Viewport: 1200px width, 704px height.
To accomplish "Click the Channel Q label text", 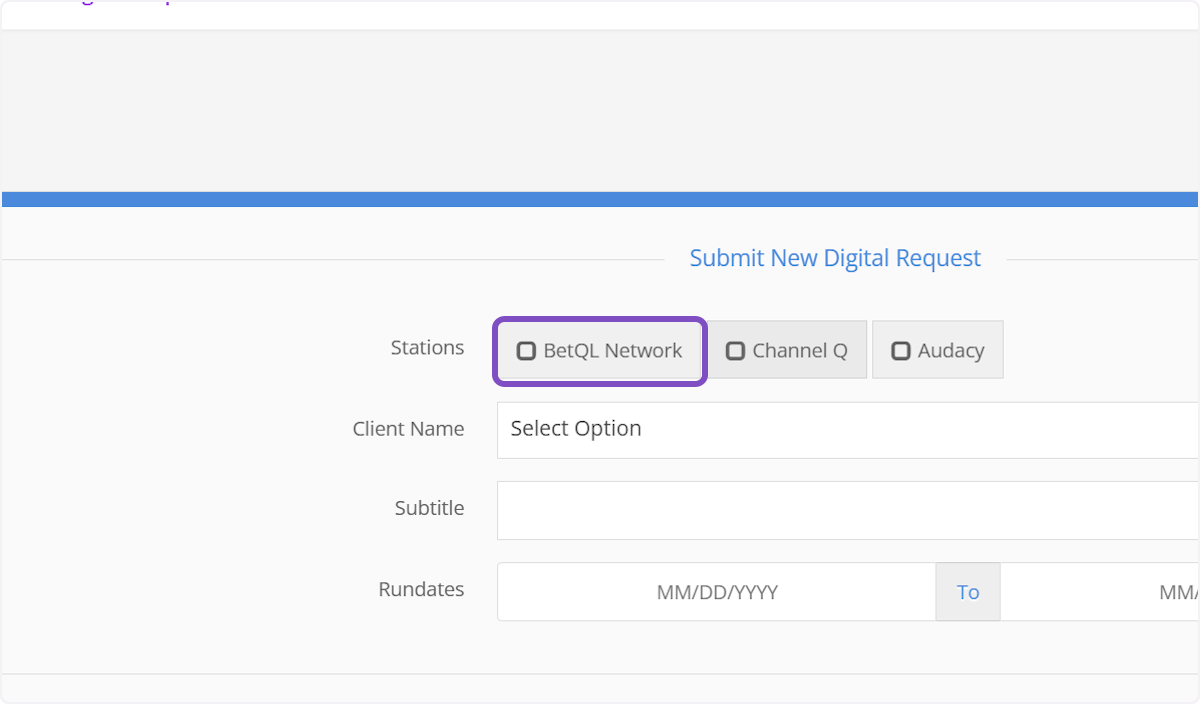I will click(x=799, y=351).
